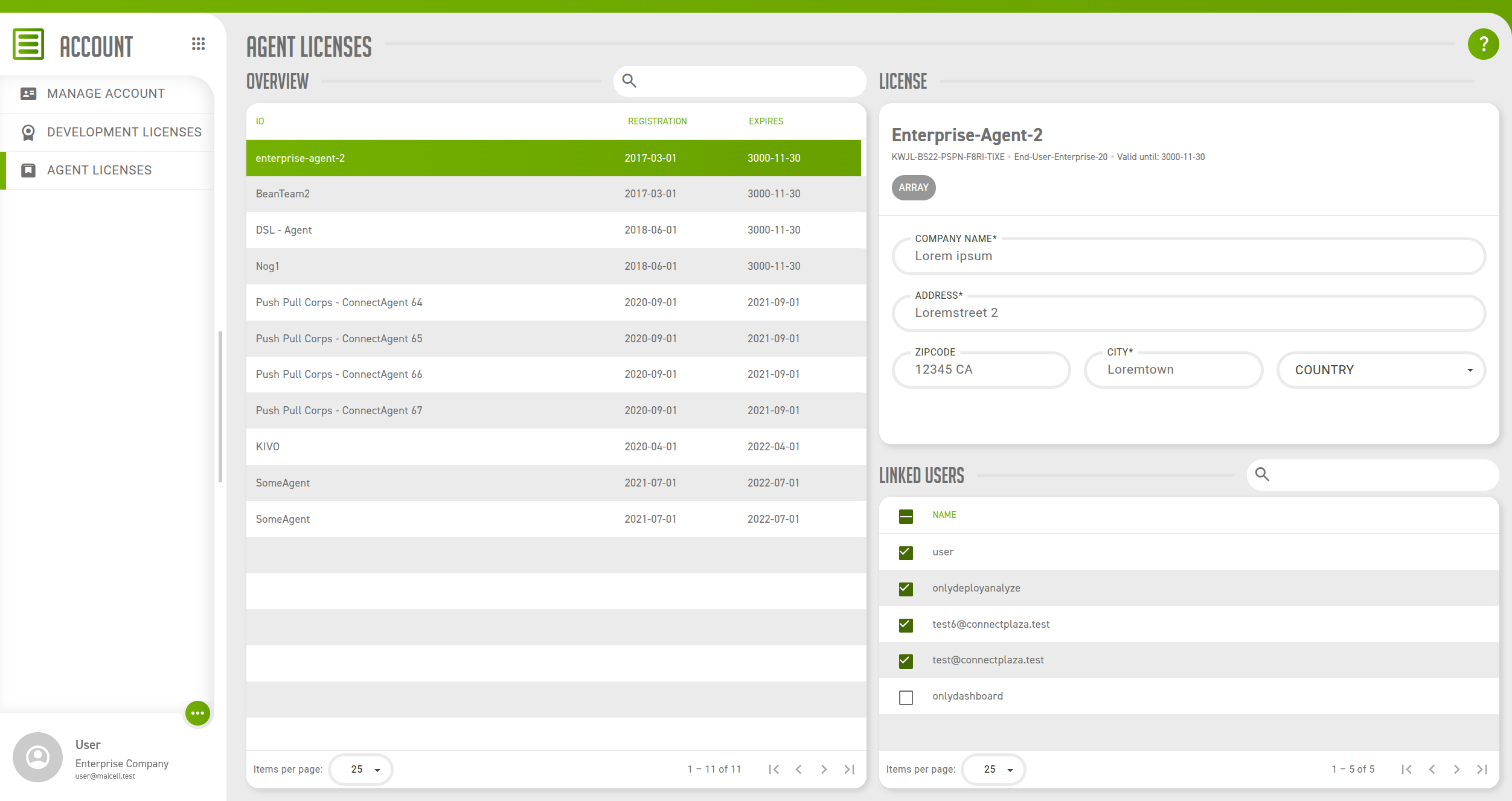
Task: Open the green three-dots user options button
Action: click(198, 713)
